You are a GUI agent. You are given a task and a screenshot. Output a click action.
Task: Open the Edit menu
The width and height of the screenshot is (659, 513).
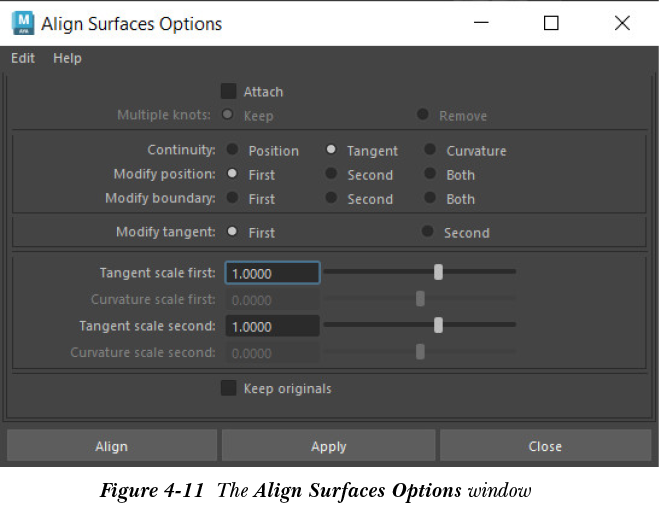tap(23, 58)
